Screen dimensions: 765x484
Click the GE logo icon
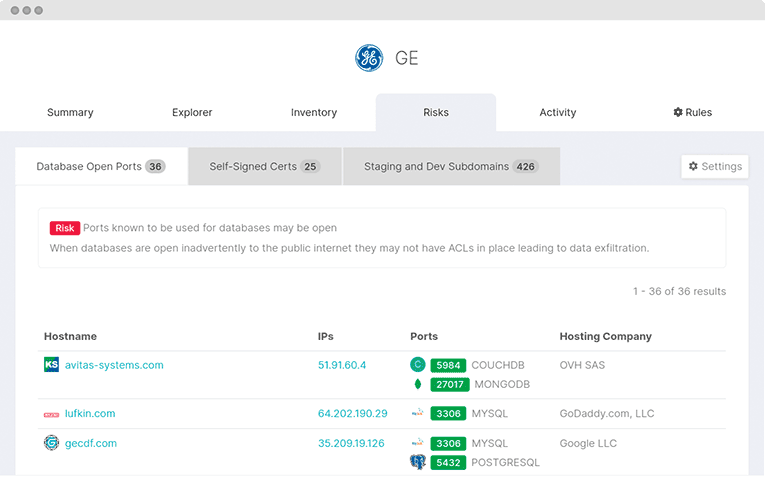(x=369, y=58)
